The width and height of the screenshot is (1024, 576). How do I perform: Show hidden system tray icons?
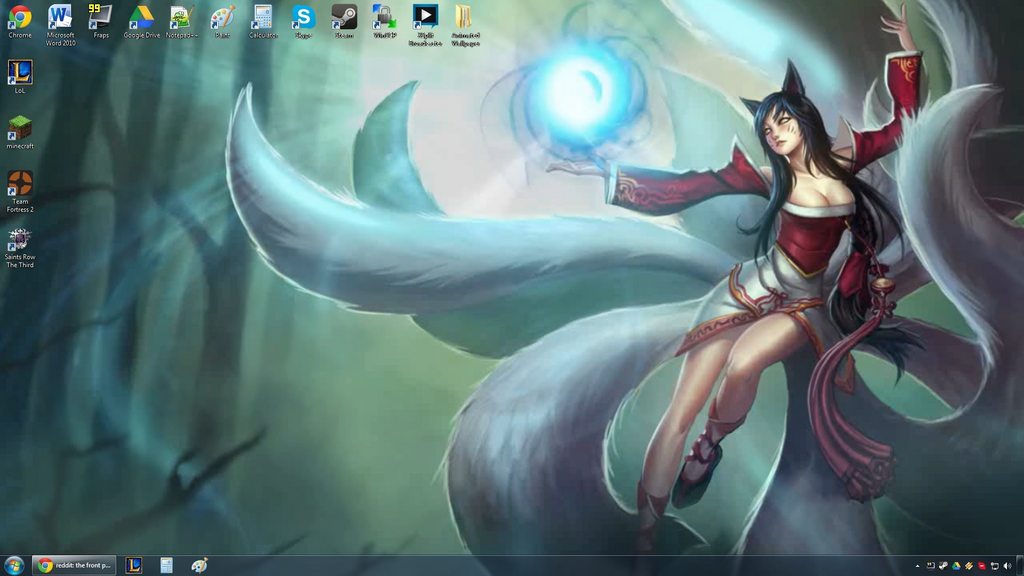pos(917,565)
